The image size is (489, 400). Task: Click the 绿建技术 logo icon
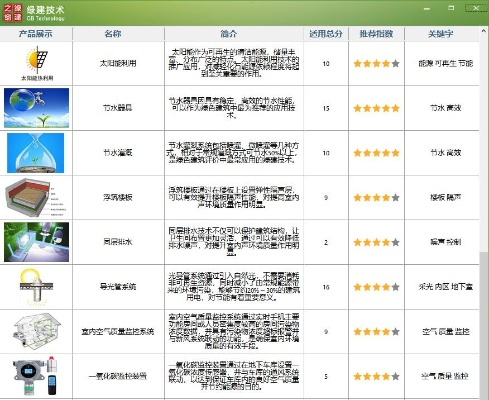[x=13, y=13]
